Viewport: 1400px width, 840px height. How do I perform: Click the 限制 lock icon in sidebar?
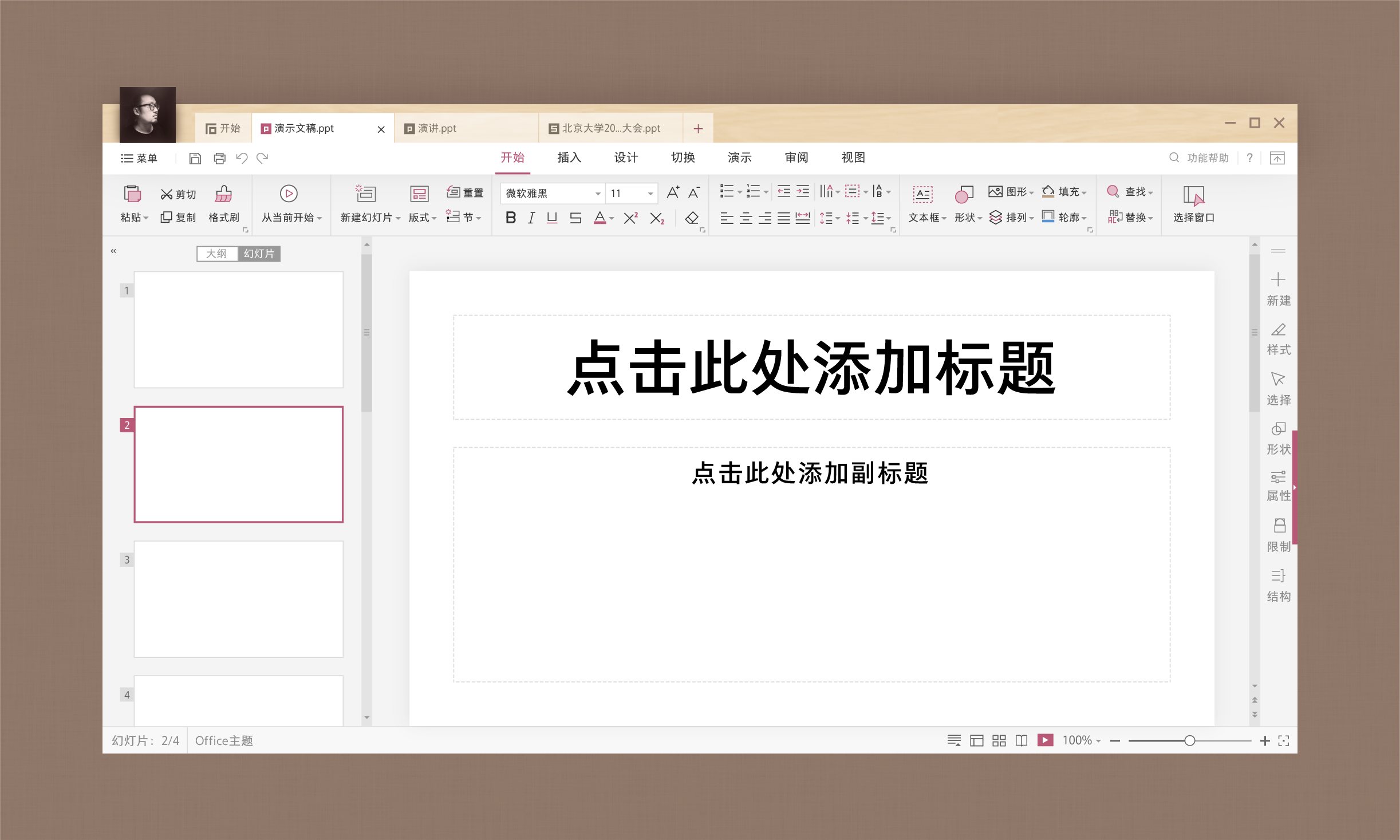tap(1279, 526)
